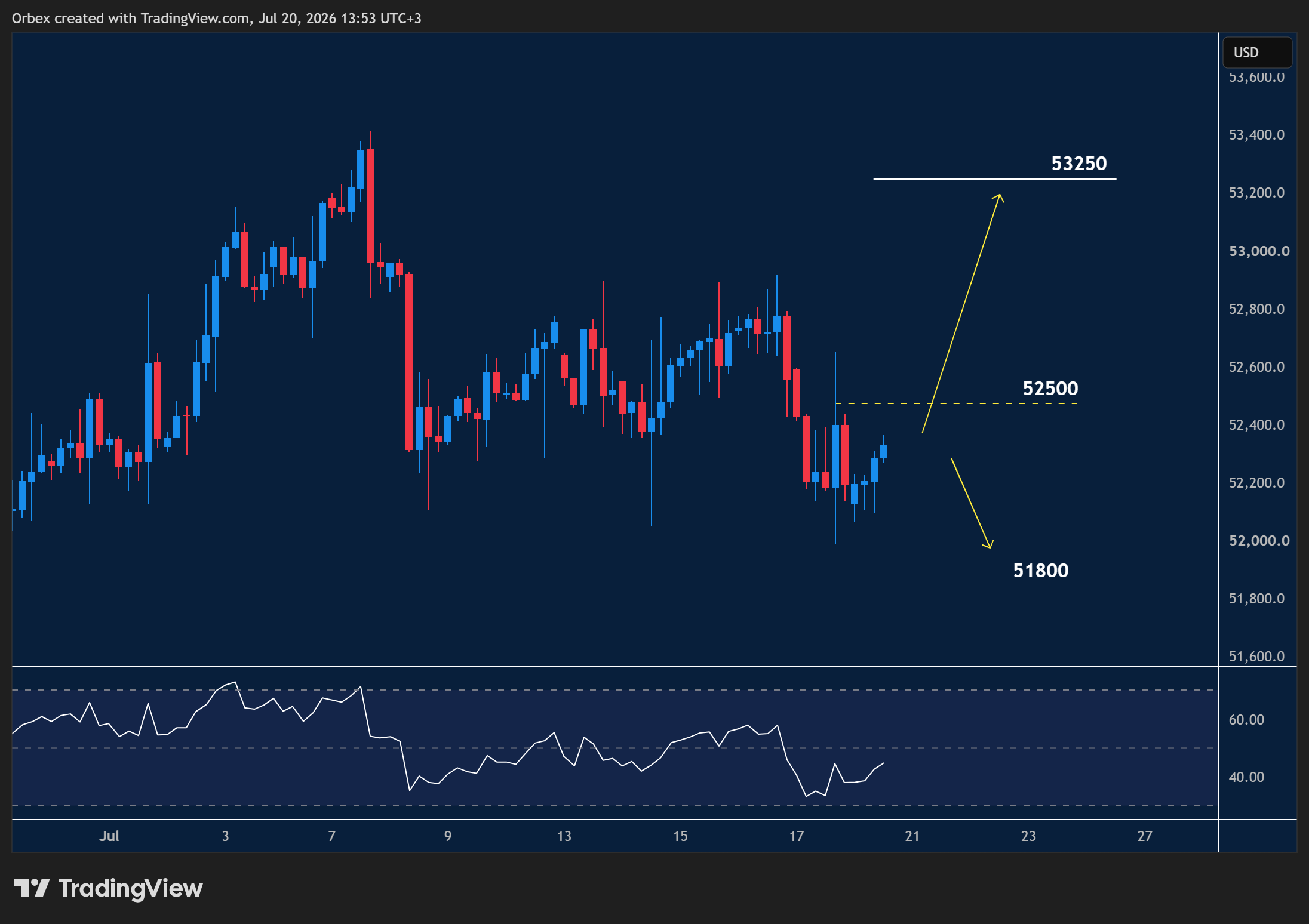
Task: Click the 53,000.0 price axis value
Action: [1259, 251]
